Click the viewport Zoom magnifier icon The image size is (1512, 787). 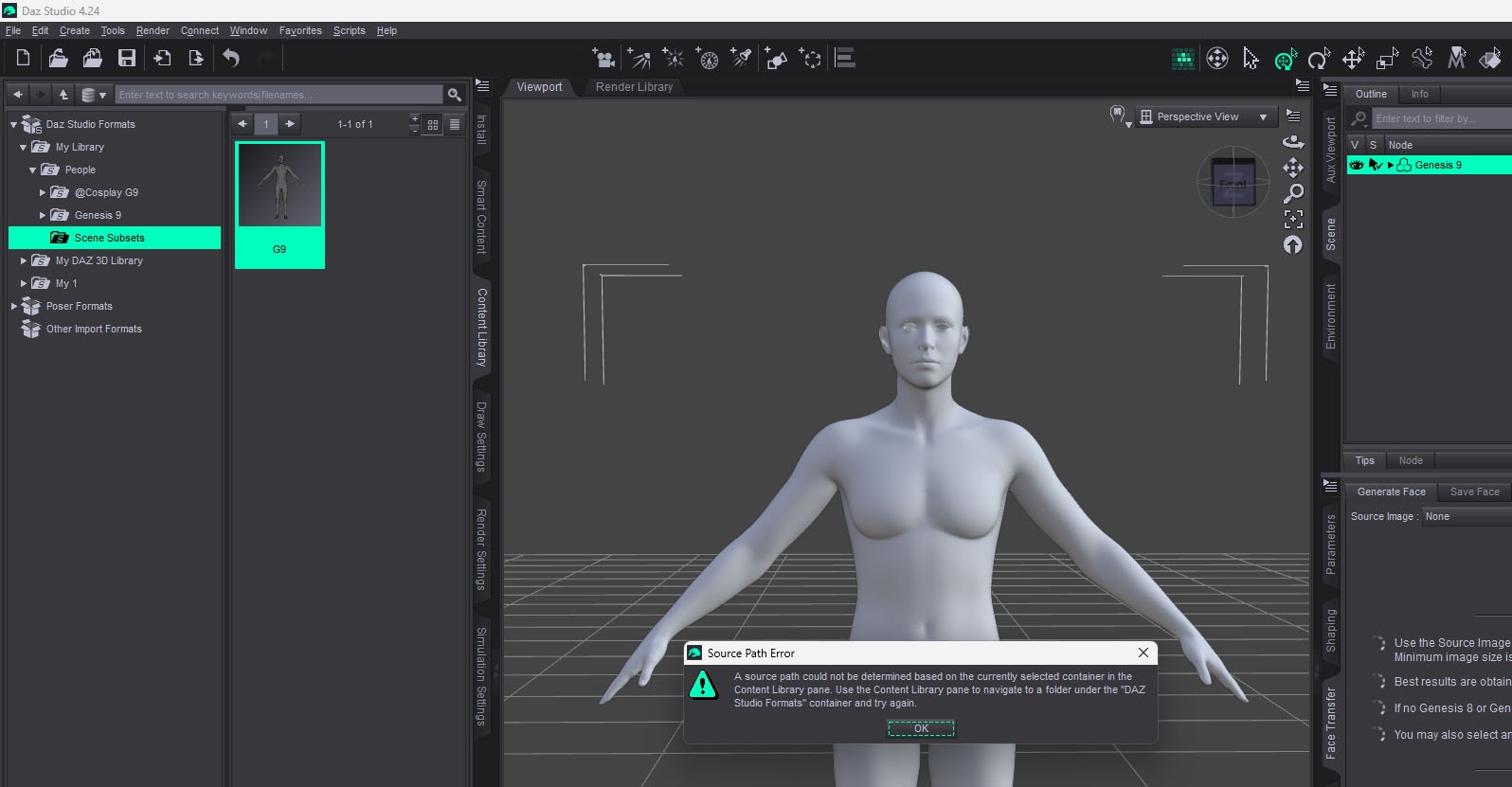click(x=1293, y=193)
